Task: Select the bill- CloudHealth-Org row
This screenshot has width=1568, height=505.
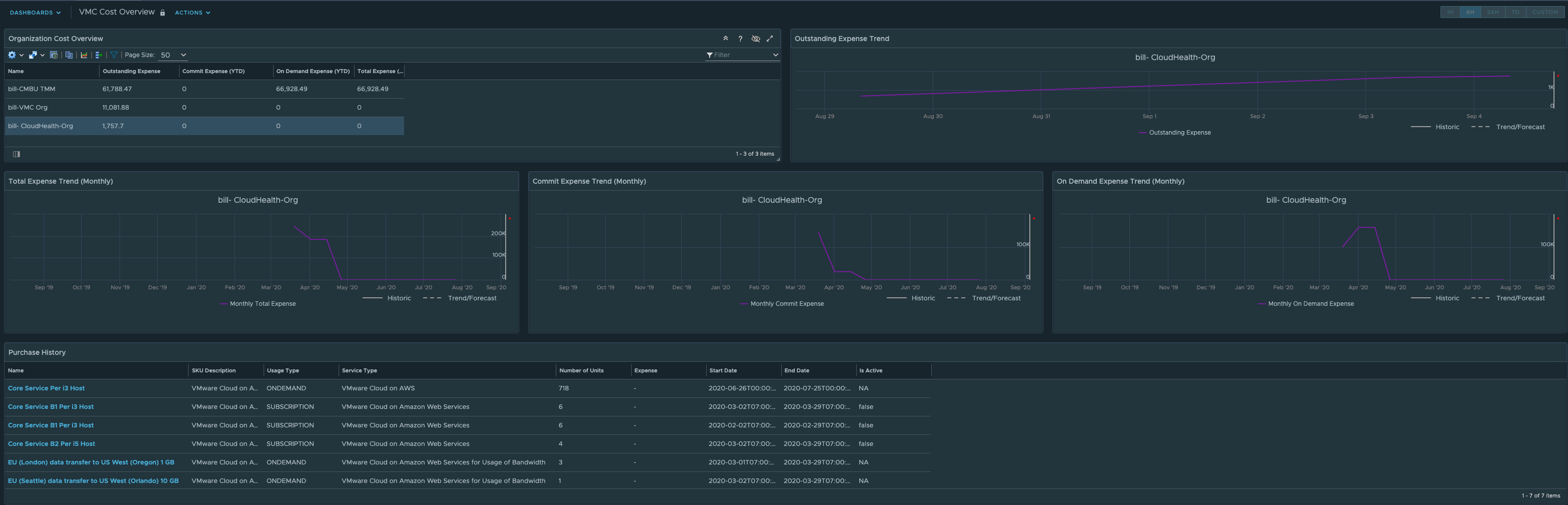Action: coord(204,126)
